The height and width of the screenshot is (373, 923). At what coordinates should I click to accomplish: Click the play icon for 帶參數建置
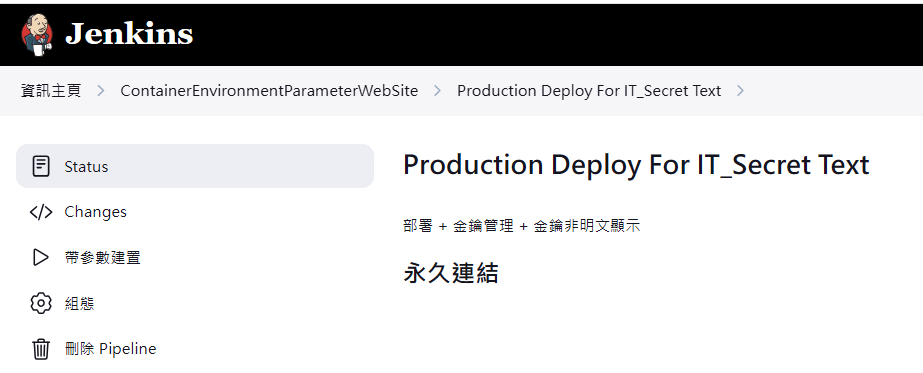point(40,258)
